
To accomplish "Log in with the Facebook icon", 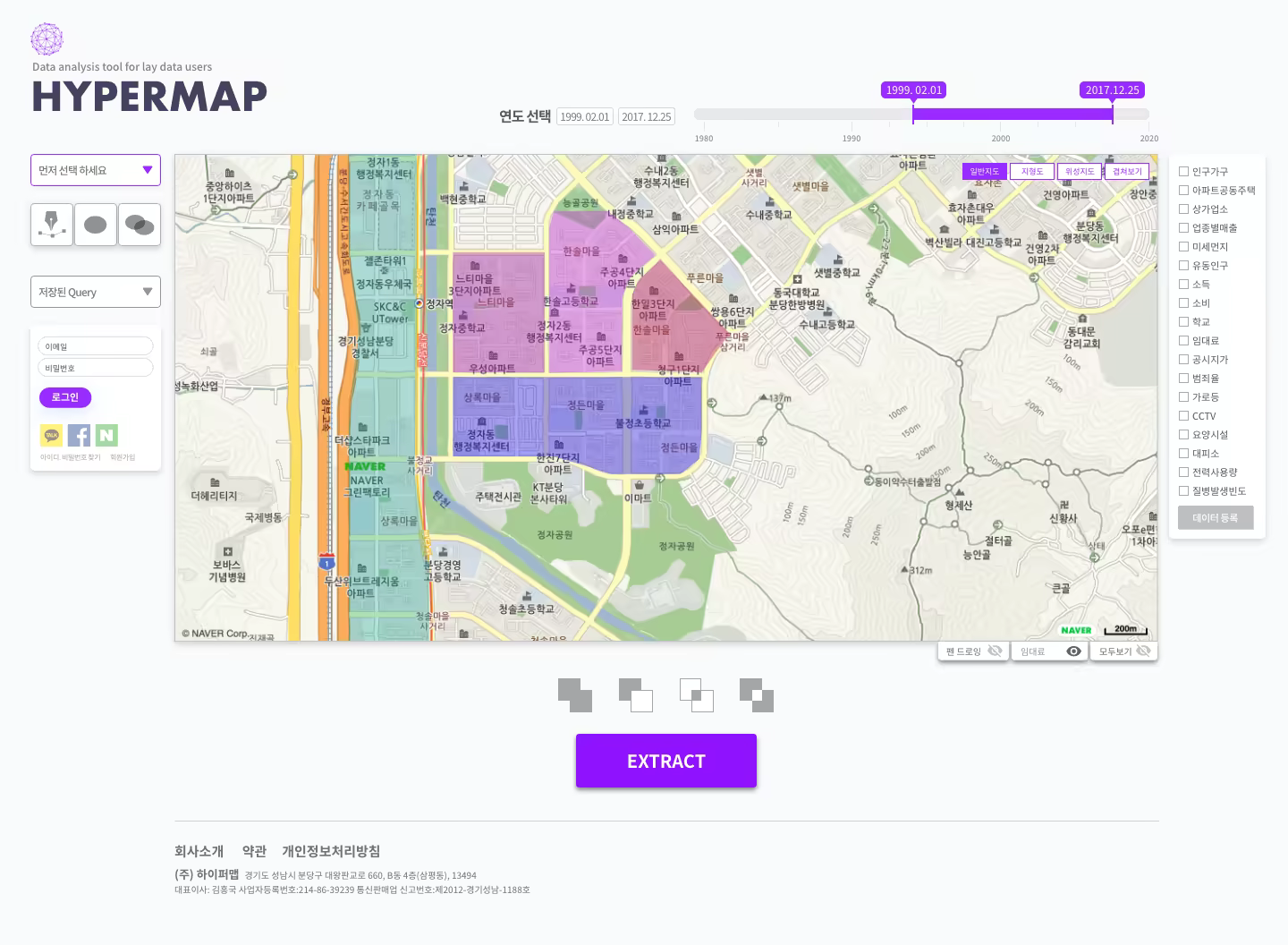I will pos(79,435).
